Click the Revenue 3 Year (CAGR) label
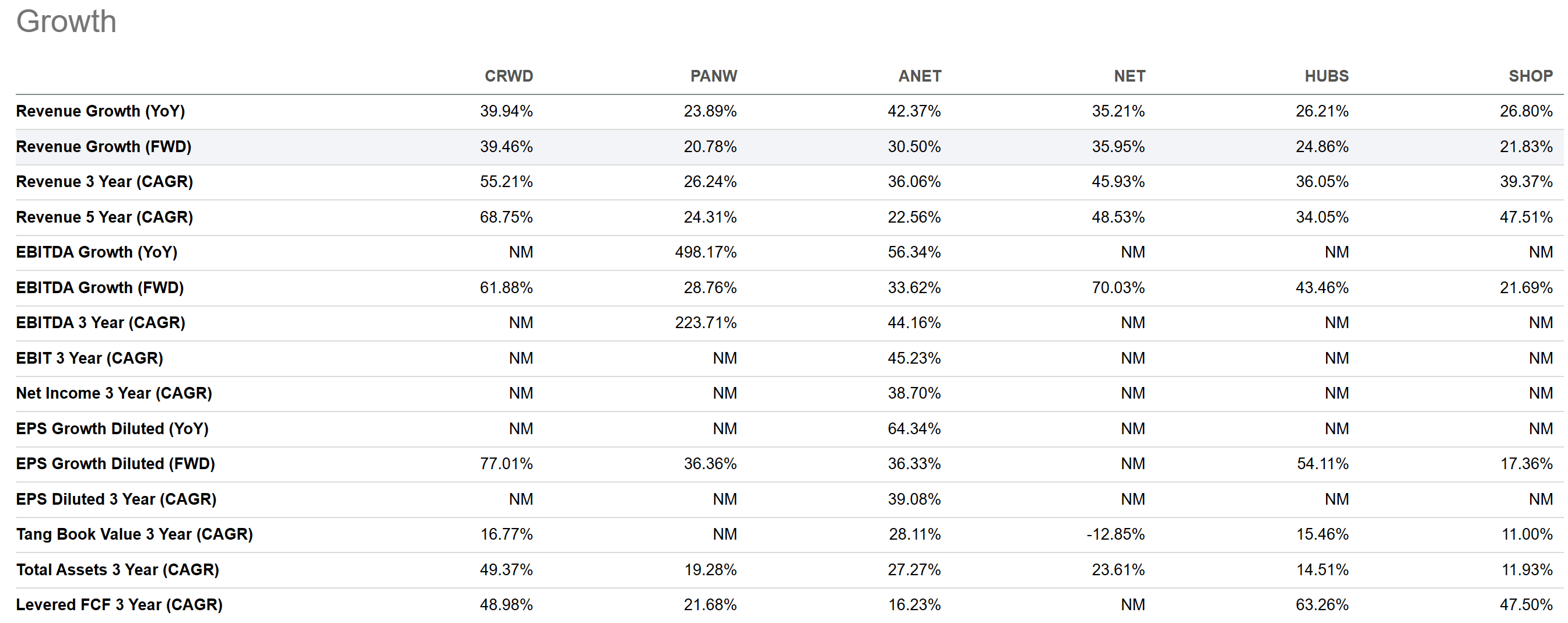The image size is (1568, 623). click(x=104, y=182)
